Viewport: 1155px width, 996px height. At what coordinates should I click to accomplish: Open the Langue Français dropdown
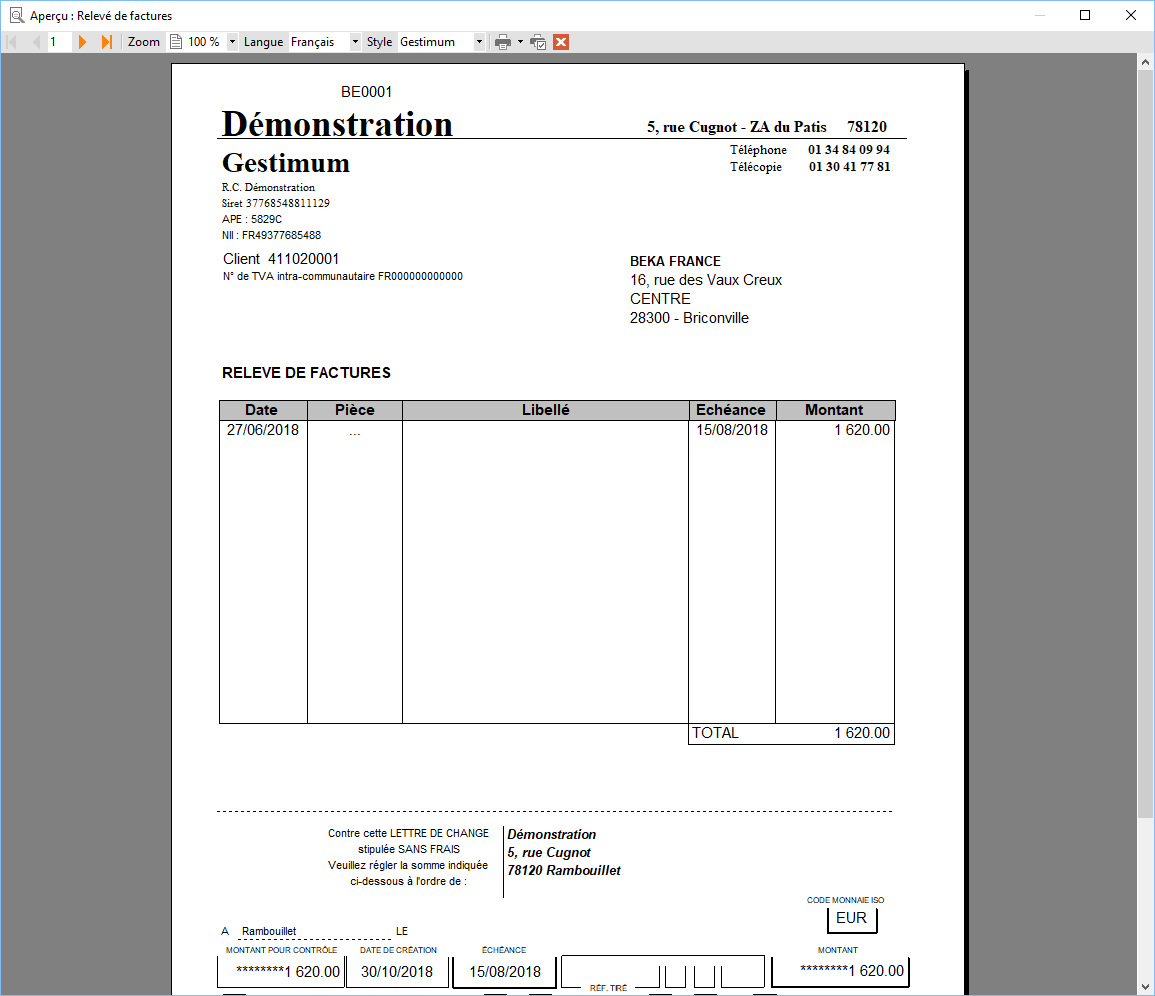pyautogui.click(x=355, y=42)
